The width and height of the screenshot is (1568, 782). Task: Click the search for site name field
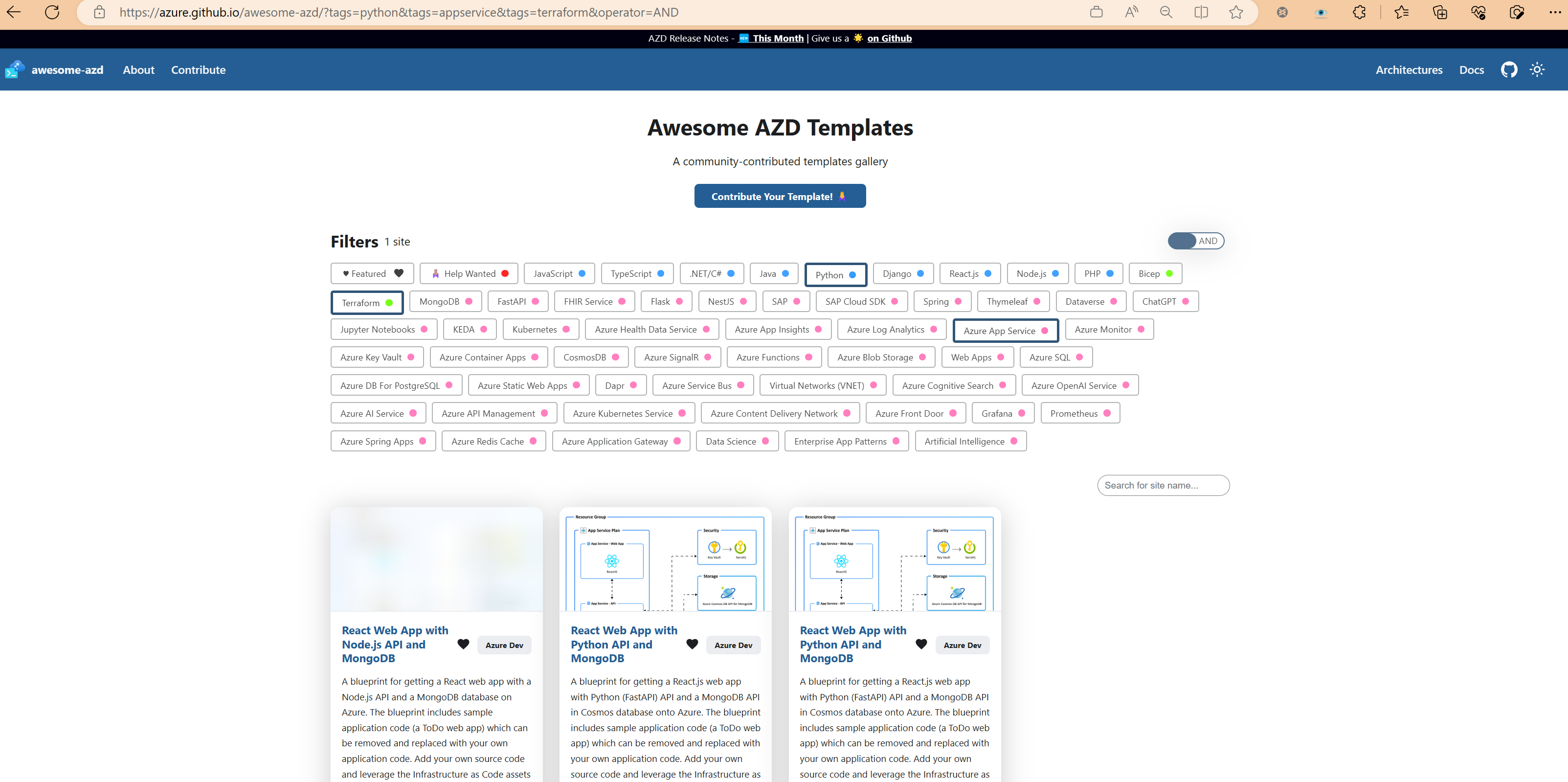pos(1163,485)
